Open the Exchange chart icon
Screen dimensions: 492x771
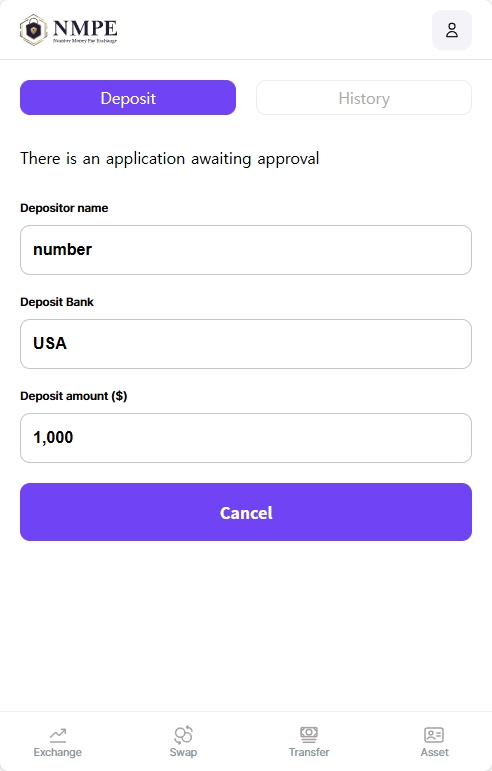click(58, 735)
